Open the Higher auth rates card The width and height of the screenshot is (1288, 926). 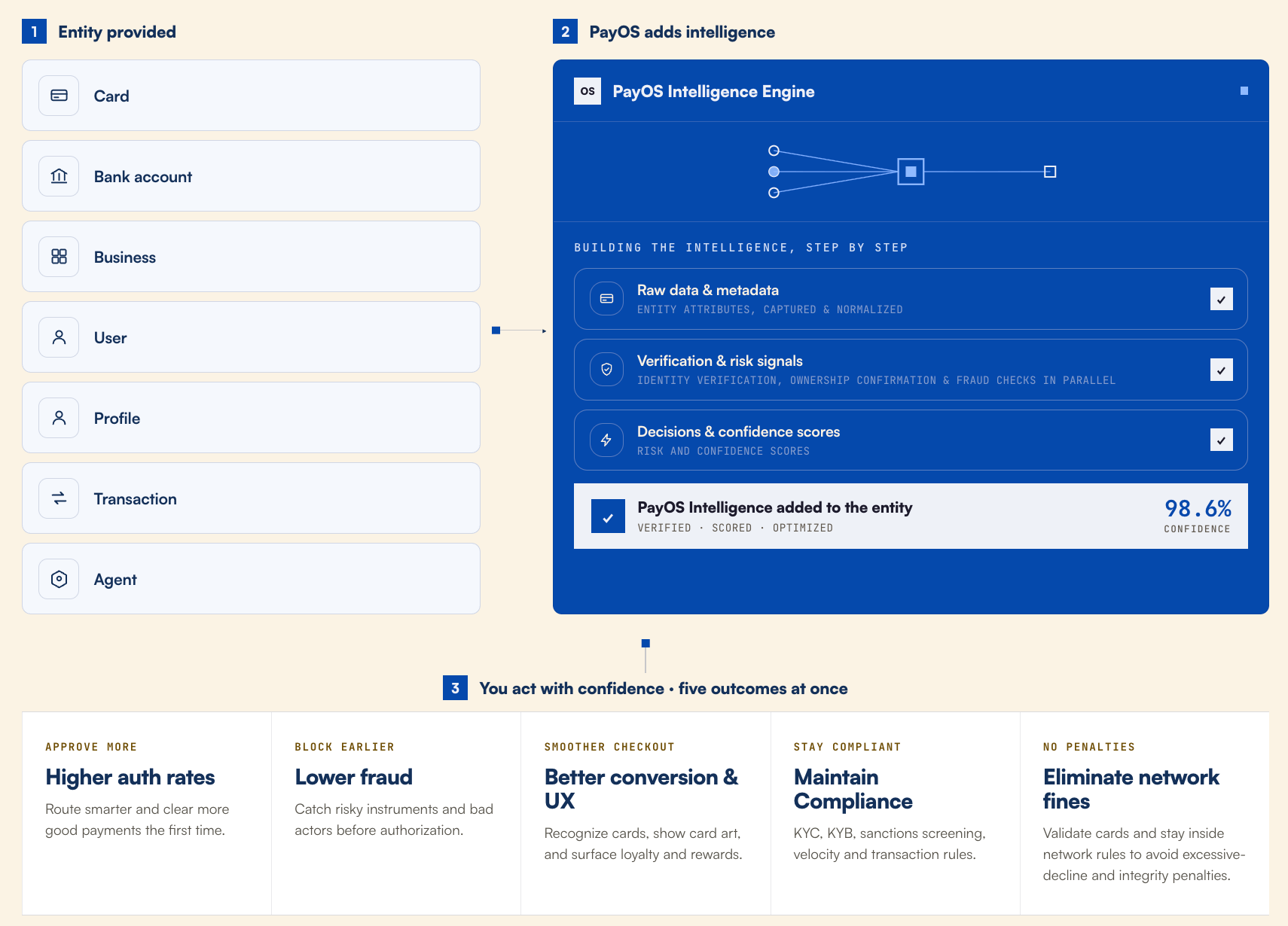[x=147, y=814]
